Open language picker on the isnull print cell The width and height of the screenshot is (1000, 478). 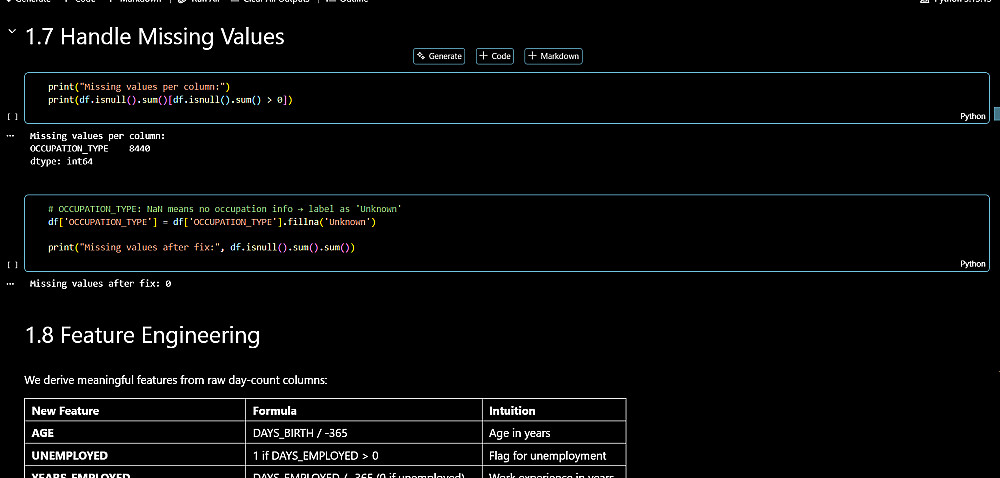click(972, 116)
